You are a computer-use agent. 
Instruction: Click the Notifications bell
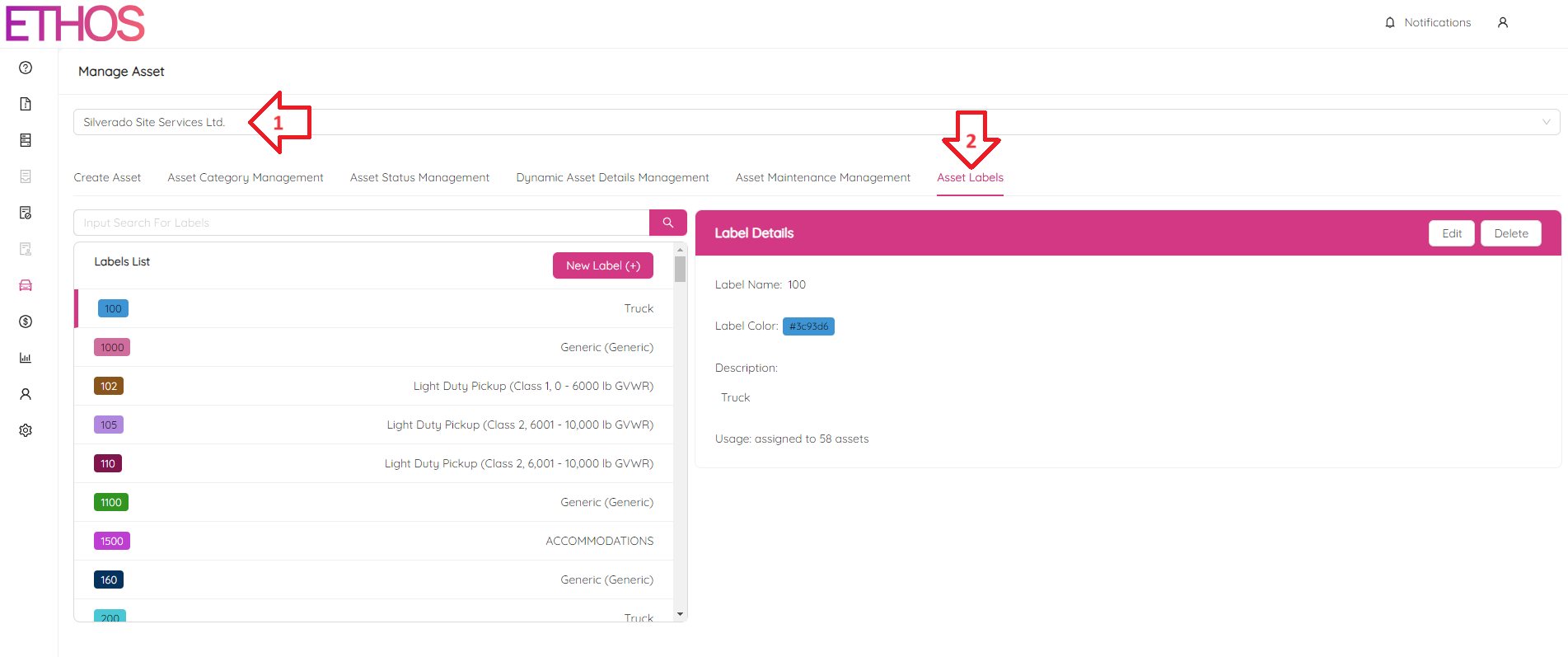[x=1428, y=23]
